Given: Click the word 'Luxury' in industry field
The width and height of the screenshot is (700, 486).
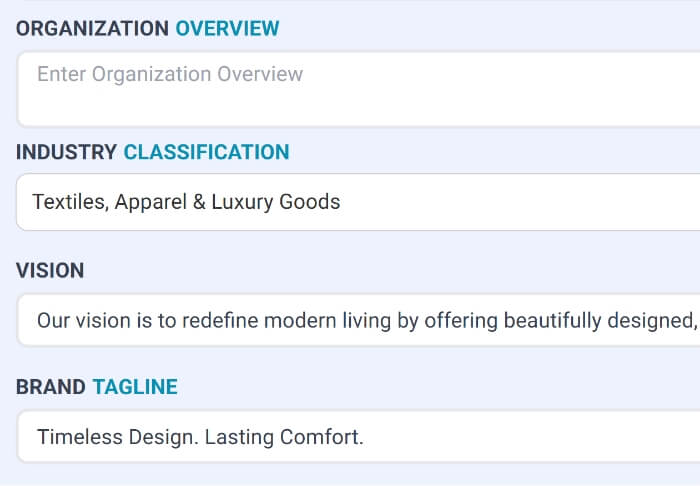Looking at the screenshot, I should tap(243, 202).
